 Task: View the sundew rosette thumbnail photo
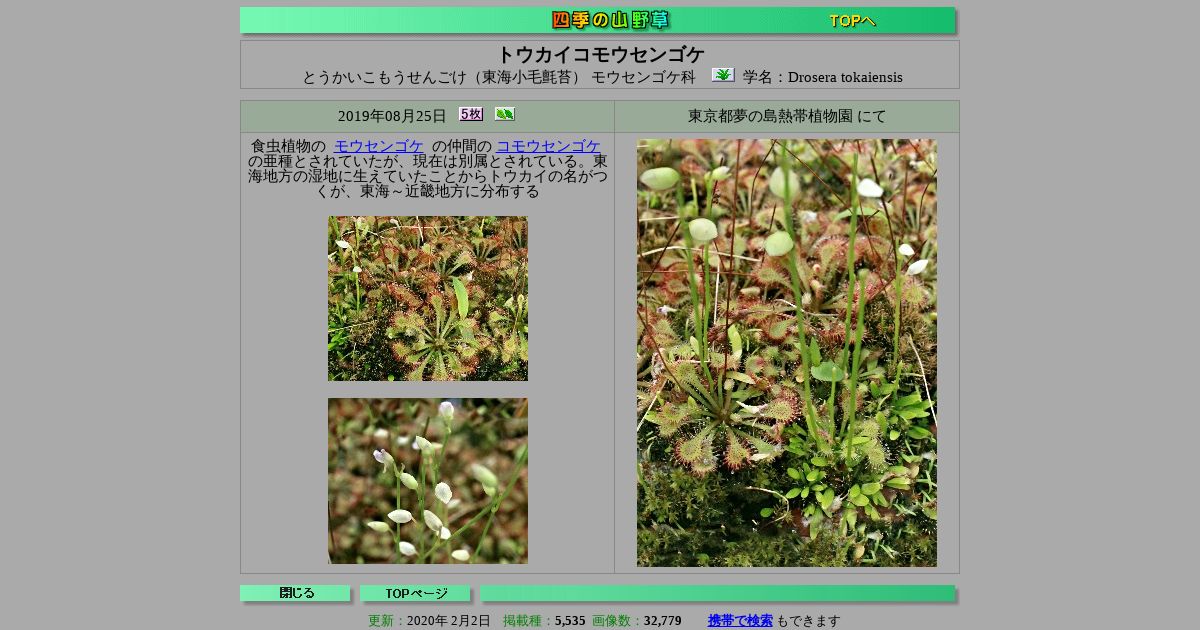428,298
